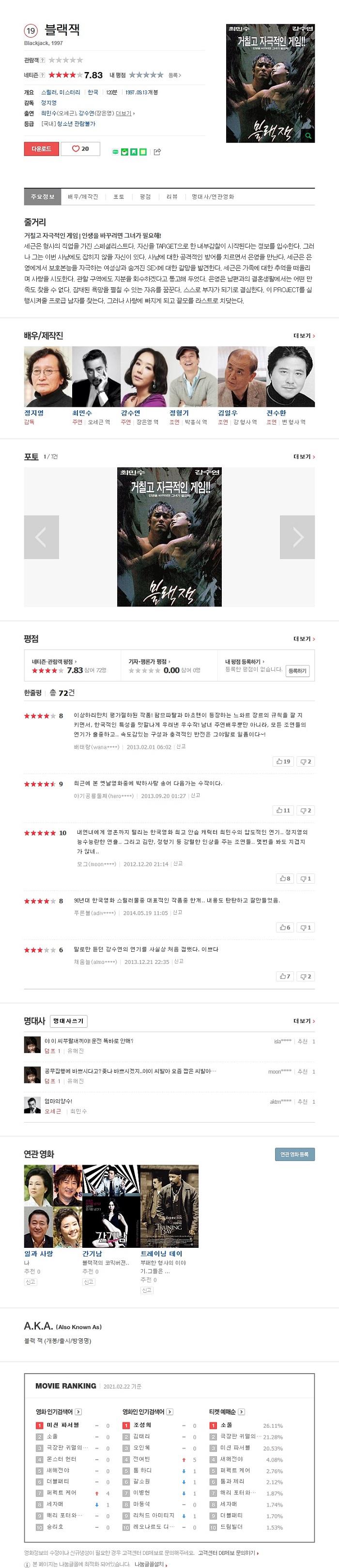Open the 트레이닝 데이 related movie thumbnail
Viewport: 339px width, 1568px height.
tap(169, 1206)
